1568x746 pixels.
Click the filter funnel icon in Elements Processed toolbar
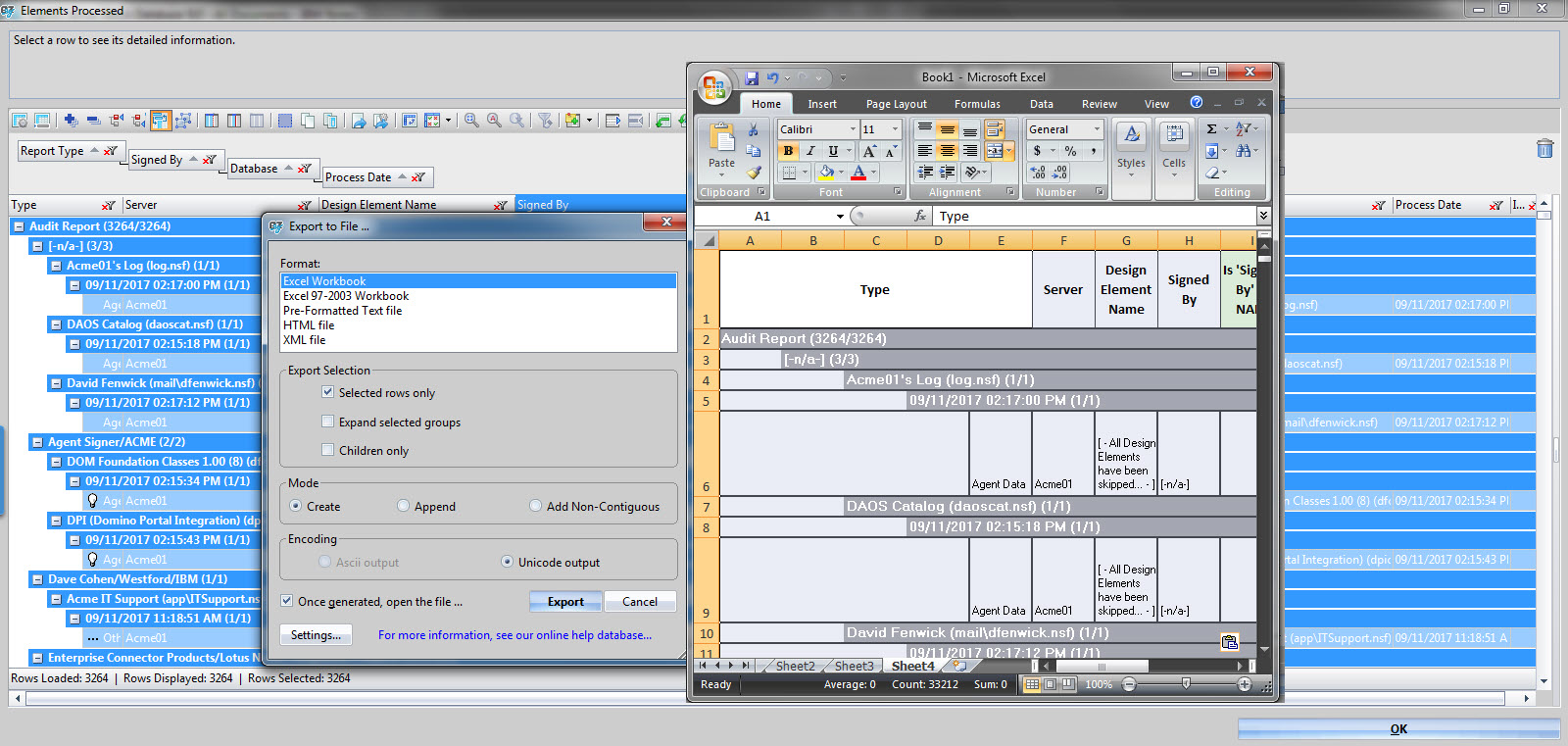pos(546,121)
